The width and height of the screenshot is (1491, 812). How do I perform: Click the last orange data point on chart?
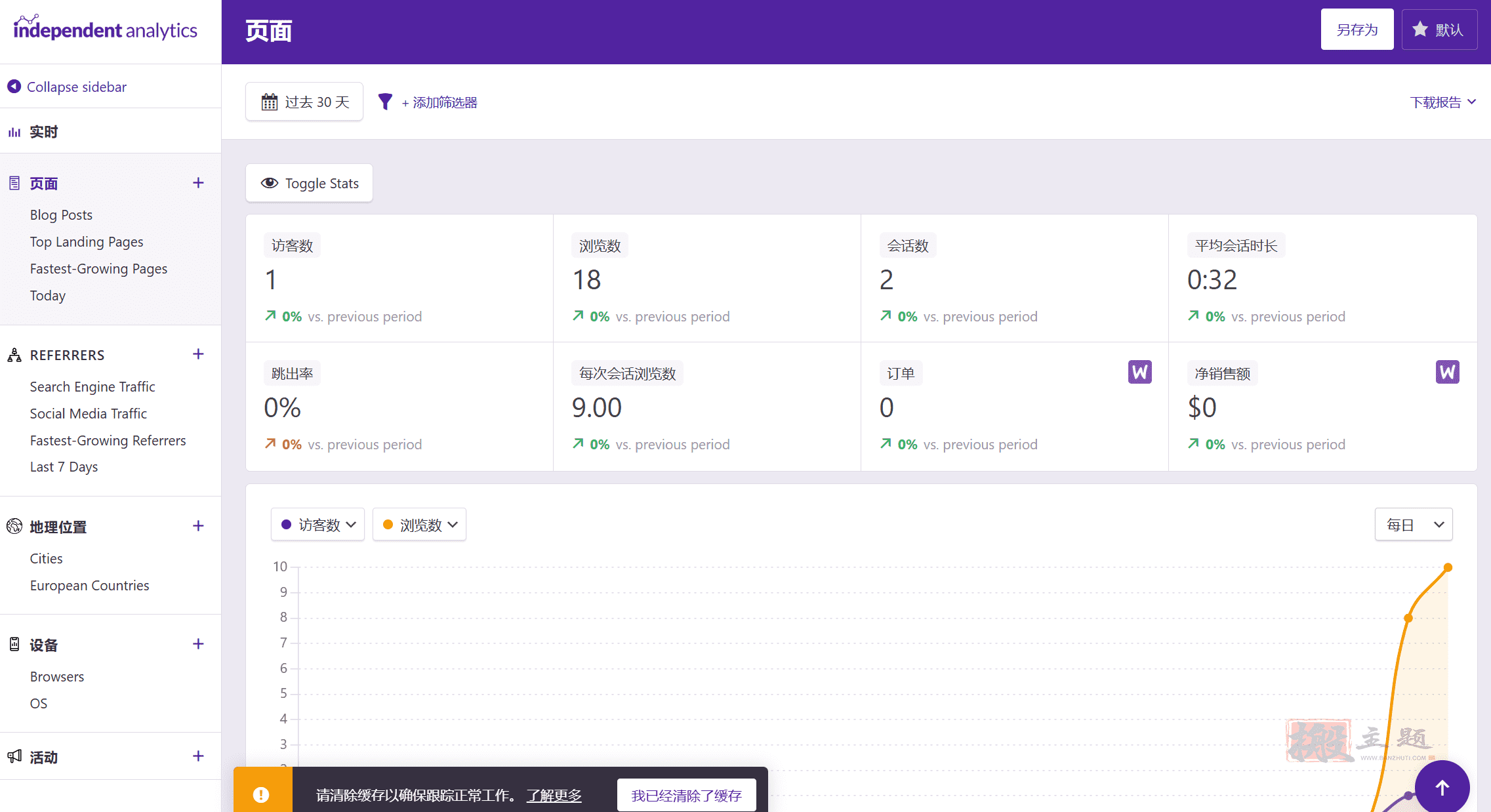(x=1448, y=567)
